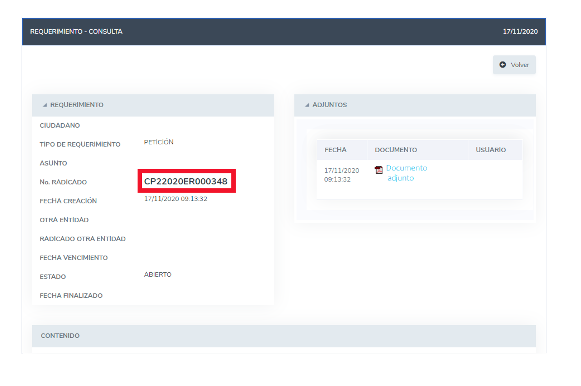The height and width of the screenshot is (386, 581).
Task: Click the Volver back arrow icon
Action: [502, 64]
